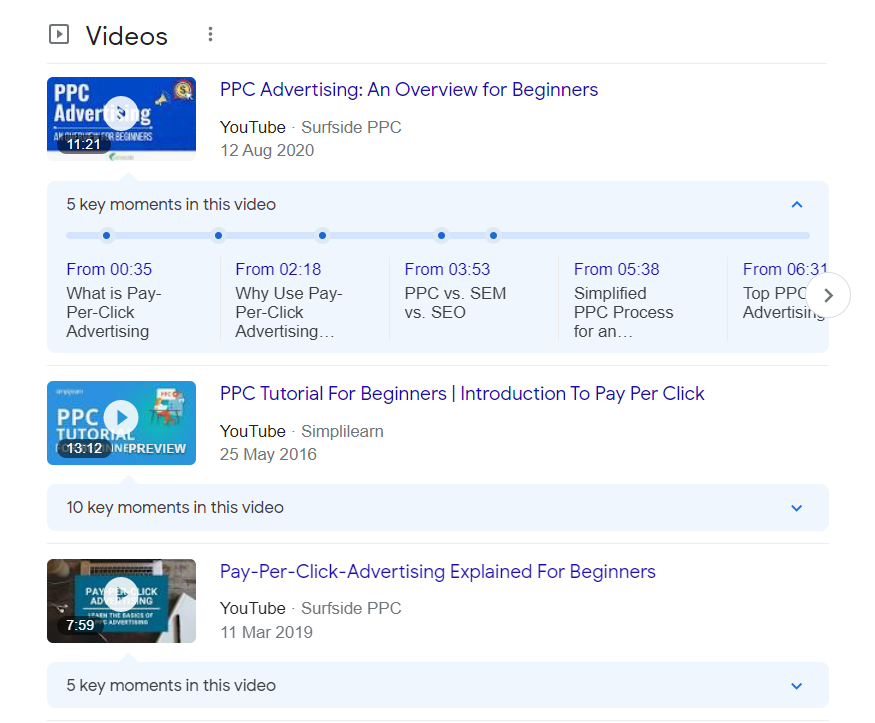The height and width of the screenshot is (723, 875).
Task: Jump to key moment From 06:31
Action: coord(785,269)
